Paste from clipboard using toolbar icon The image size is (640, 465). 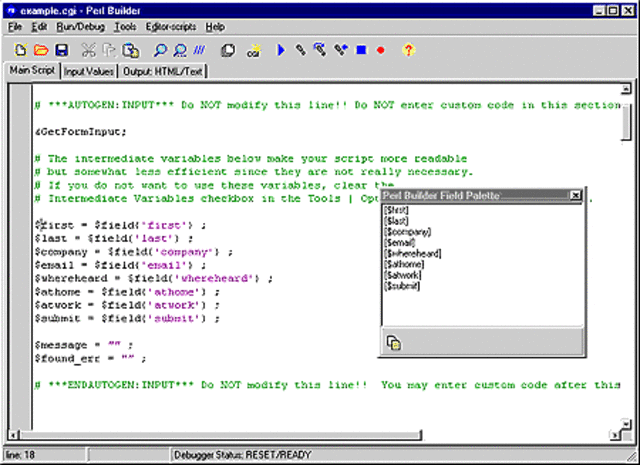click(131, 50)
